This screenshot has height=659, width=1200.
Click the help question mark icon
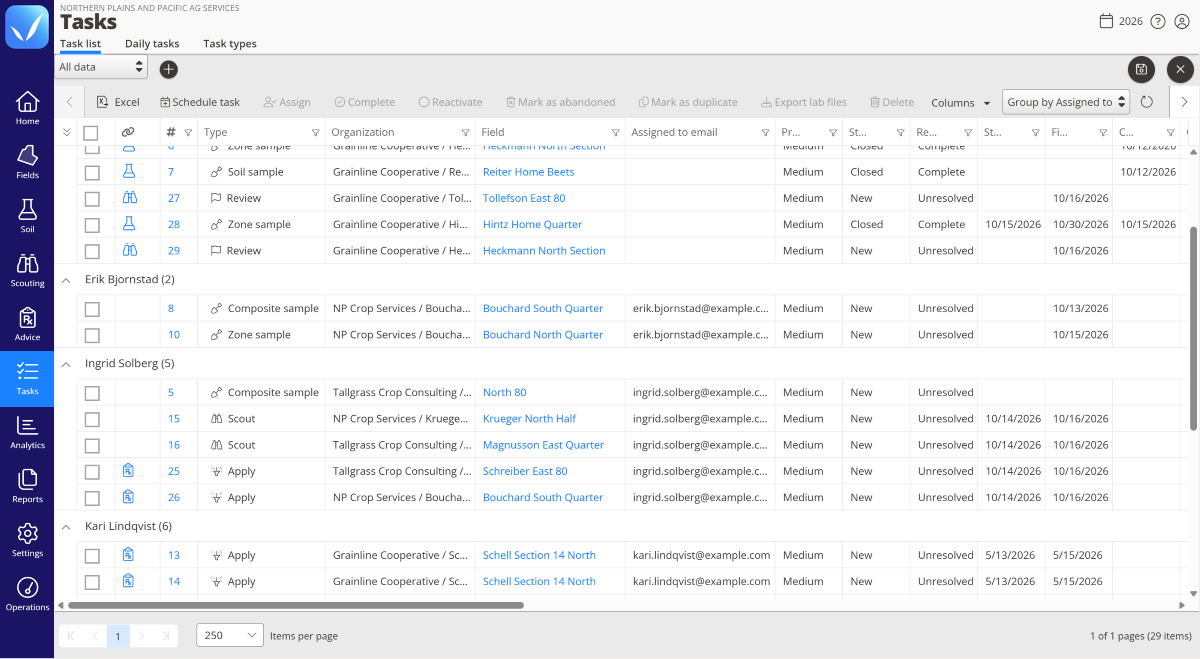(x=1158, y=21)
